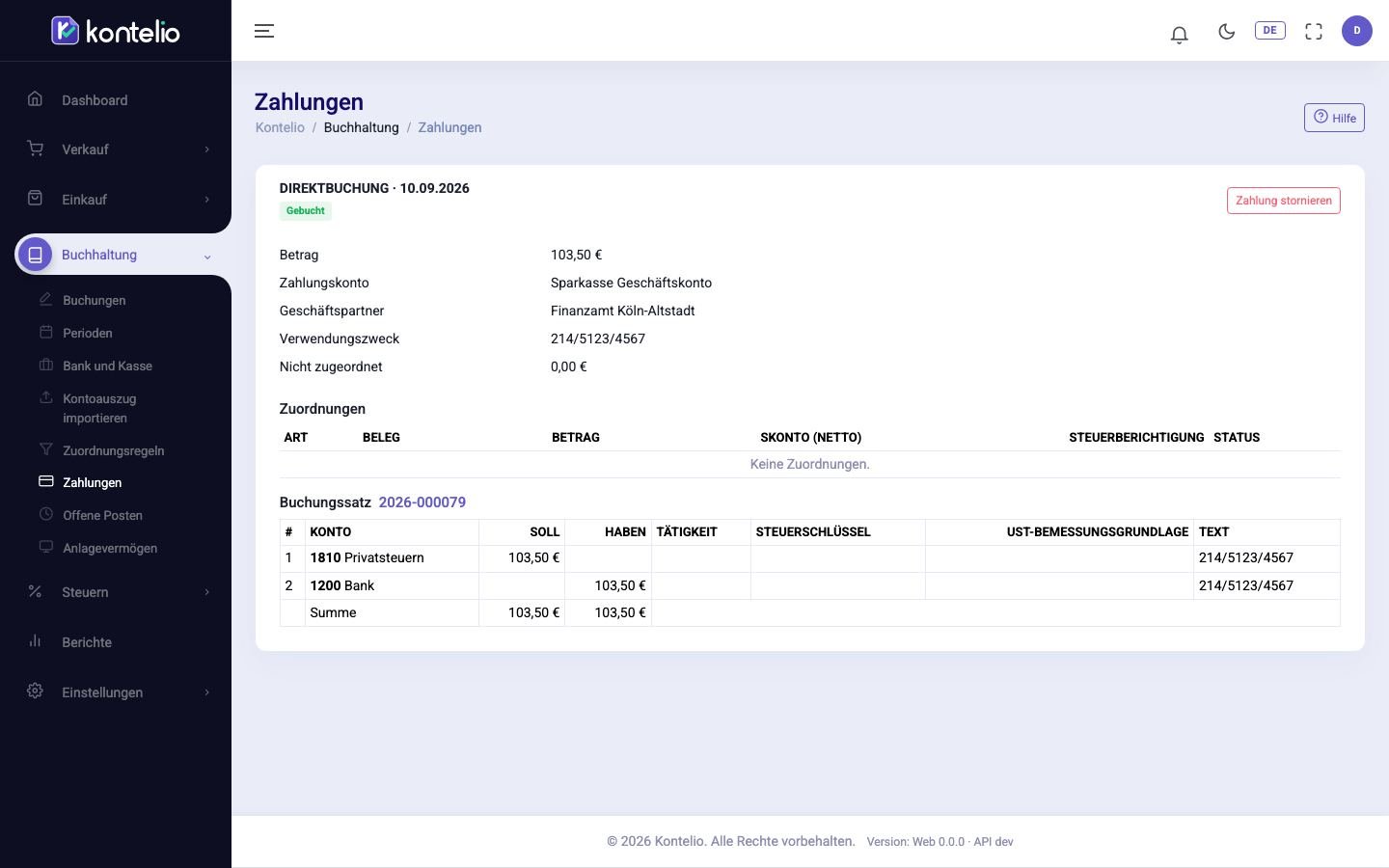Click Zahlung stornieren button
This screenshot has width=1389, height=868.
tap(1283, 201)
